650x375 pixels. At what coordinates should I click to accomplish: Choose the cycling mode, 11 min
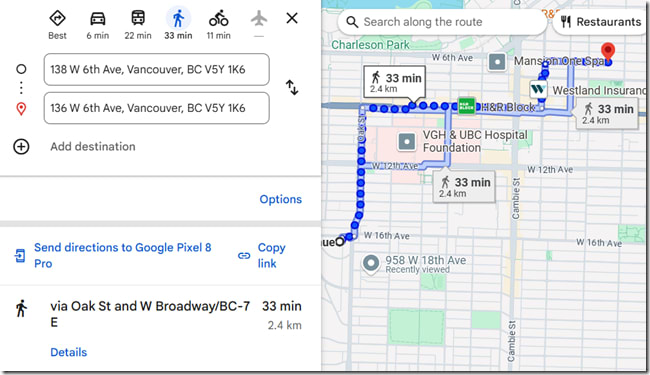click(x=218, y=18)
